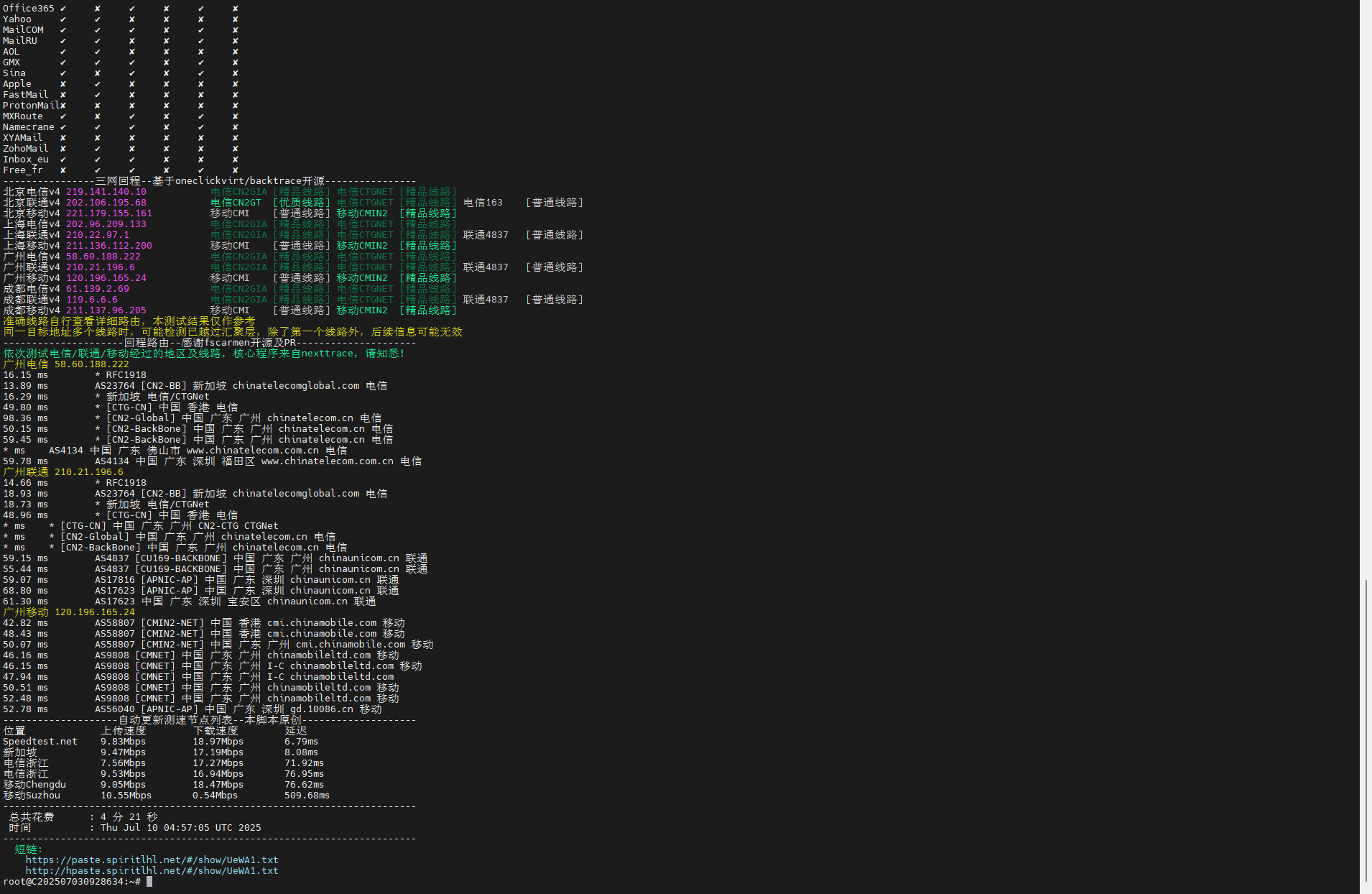Screen dimensions: 1372x894
Task: Click the 52.78 ms AS56040 gd.10086.cn hop
Action: [x=193, y=709]
